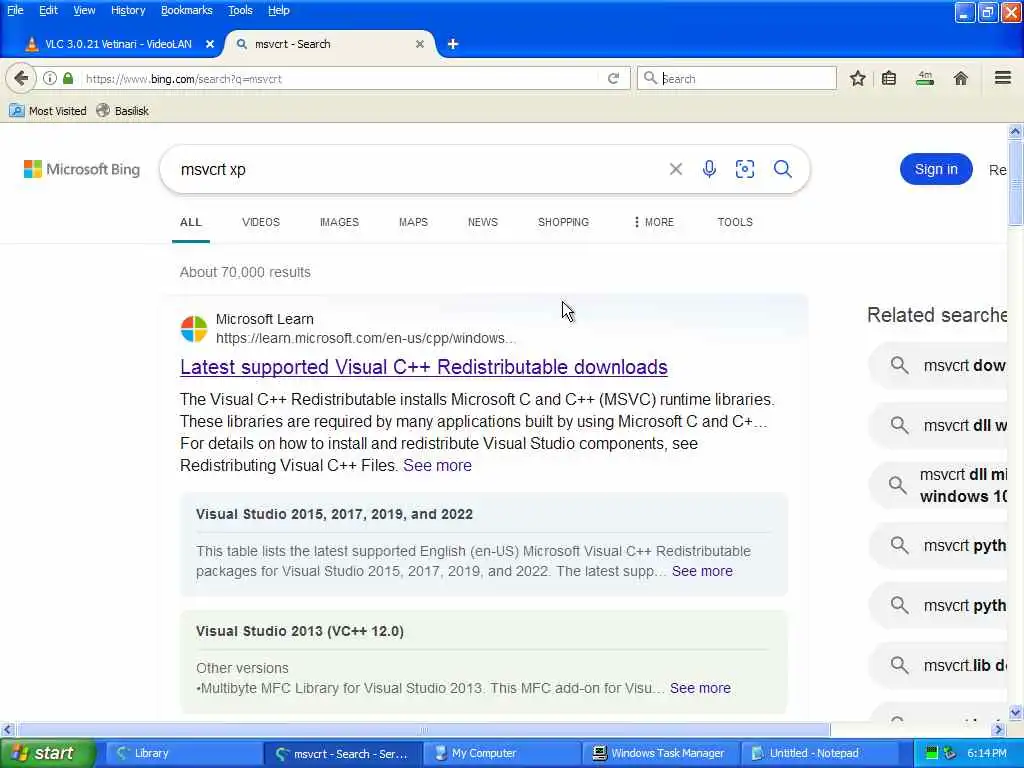The image size is (1024, 768).
Task: Select the NEWS search tab
Action: (483, 222)
